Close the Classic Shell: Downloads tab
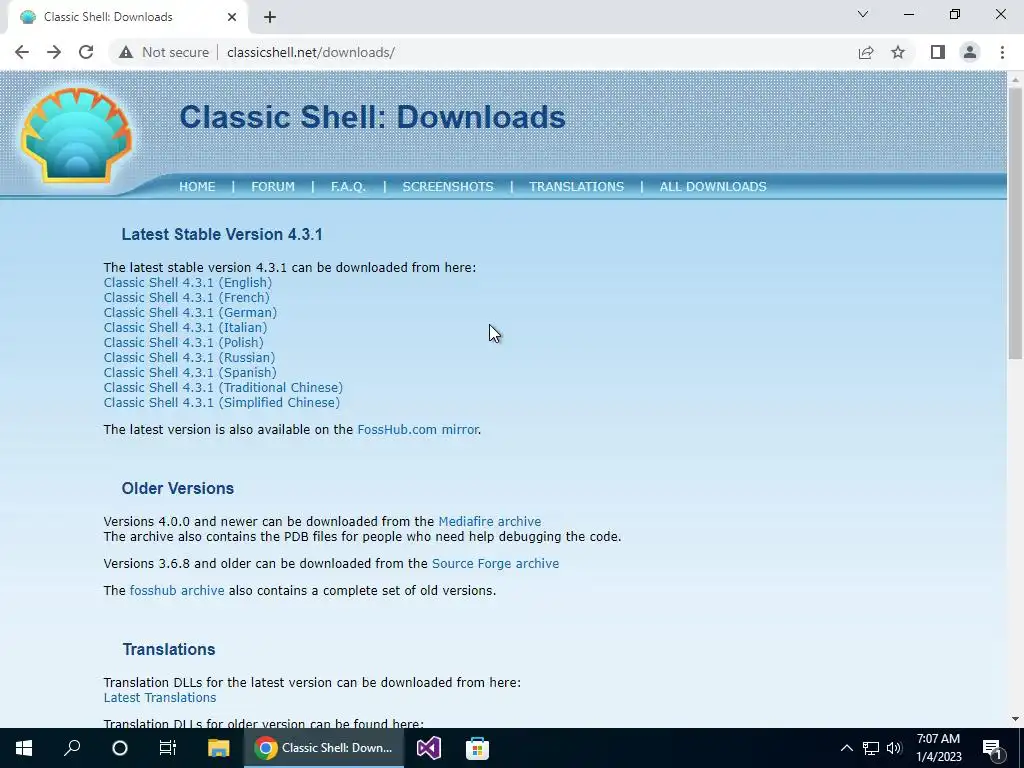 [x=232, y=17]
